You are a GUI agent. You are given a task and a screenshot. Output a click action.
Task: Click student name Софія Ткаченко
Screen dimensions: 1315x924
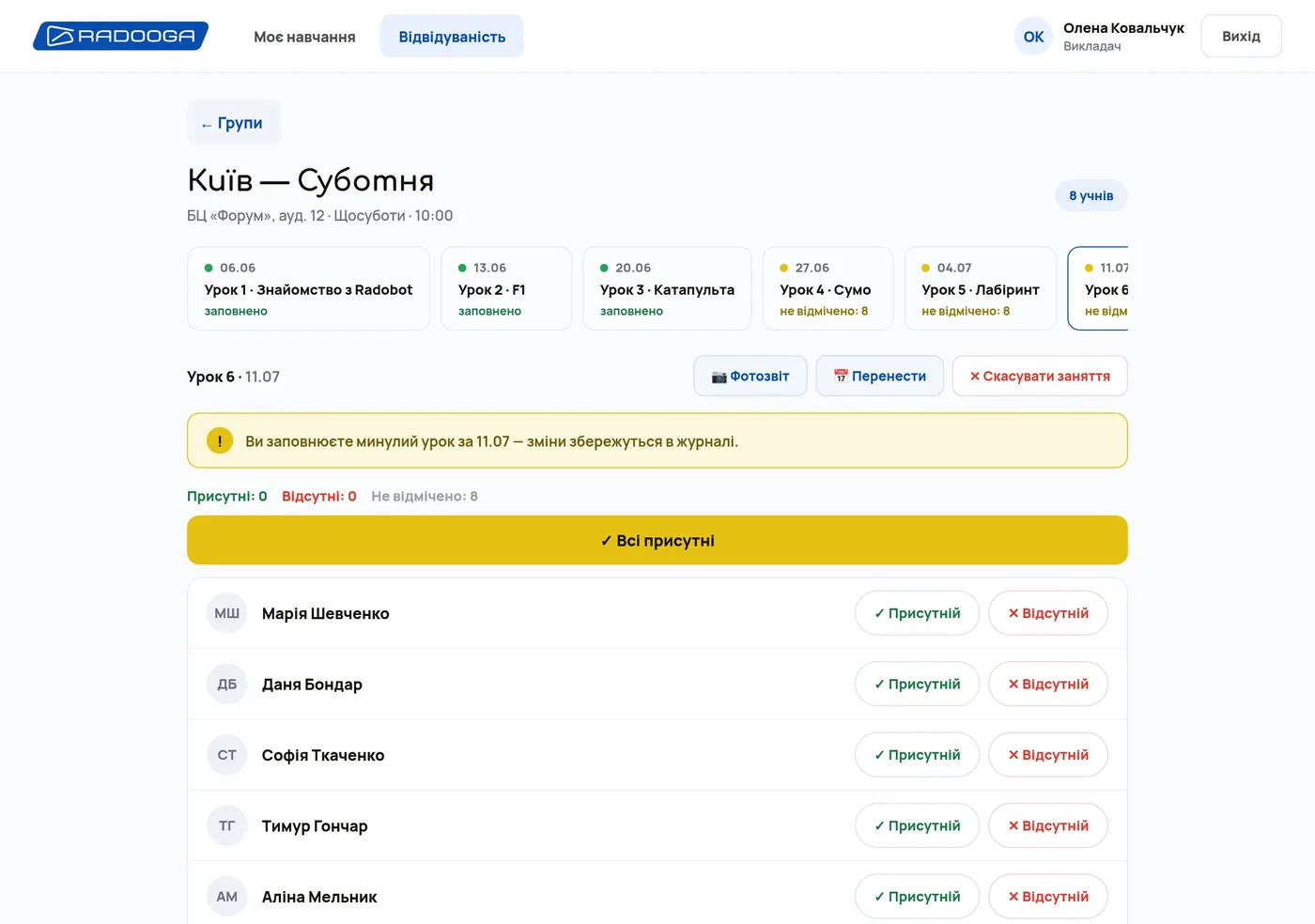click(x=323, y=755)
